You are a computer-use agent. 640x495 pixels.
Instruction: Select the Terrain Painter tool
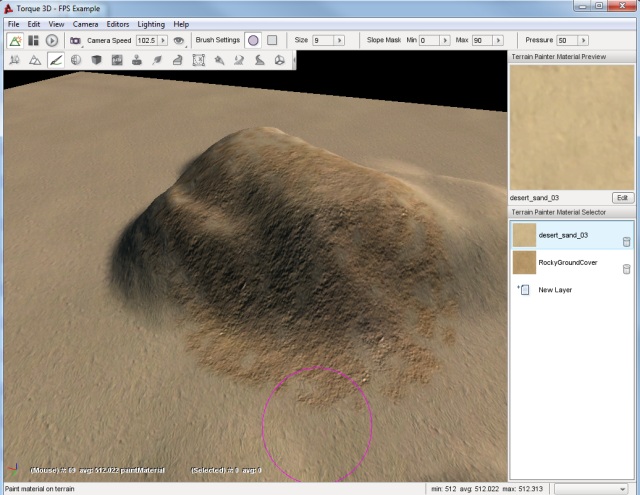click(x=56, y=60)
